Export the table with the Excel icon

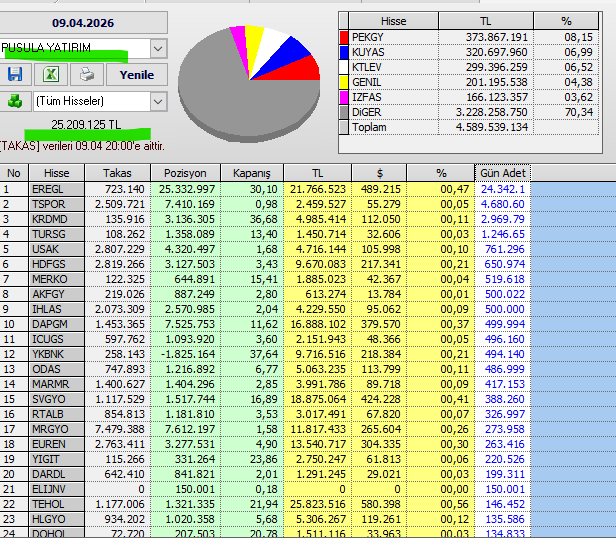pyautogui.click(x=51, y=74)
